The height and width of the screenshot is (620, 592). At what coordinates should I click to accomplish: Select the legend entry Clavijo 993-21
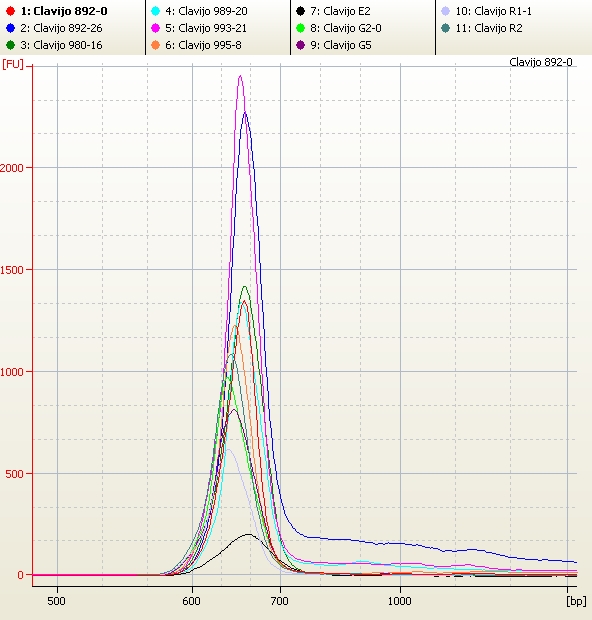coord(206,28)
